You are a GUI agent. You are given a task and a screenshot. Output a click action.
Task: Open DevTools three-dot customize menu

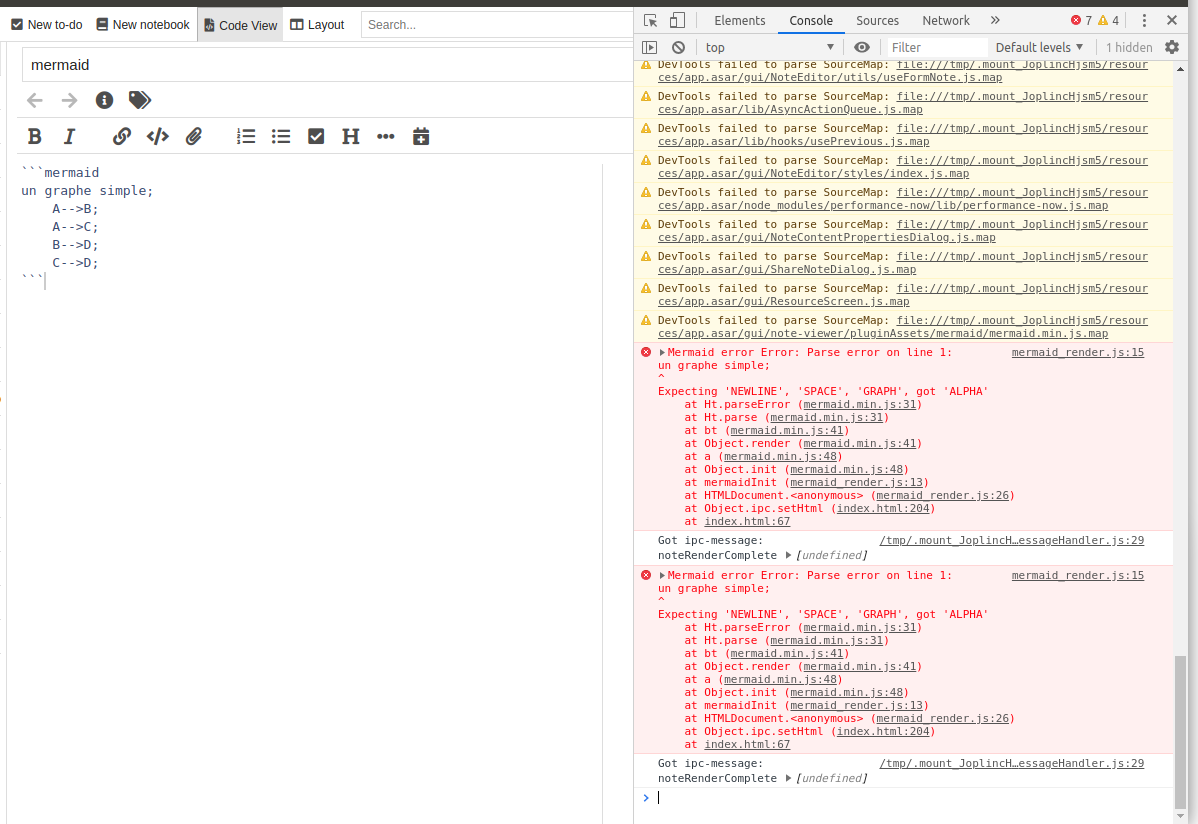coord(1144,21)
